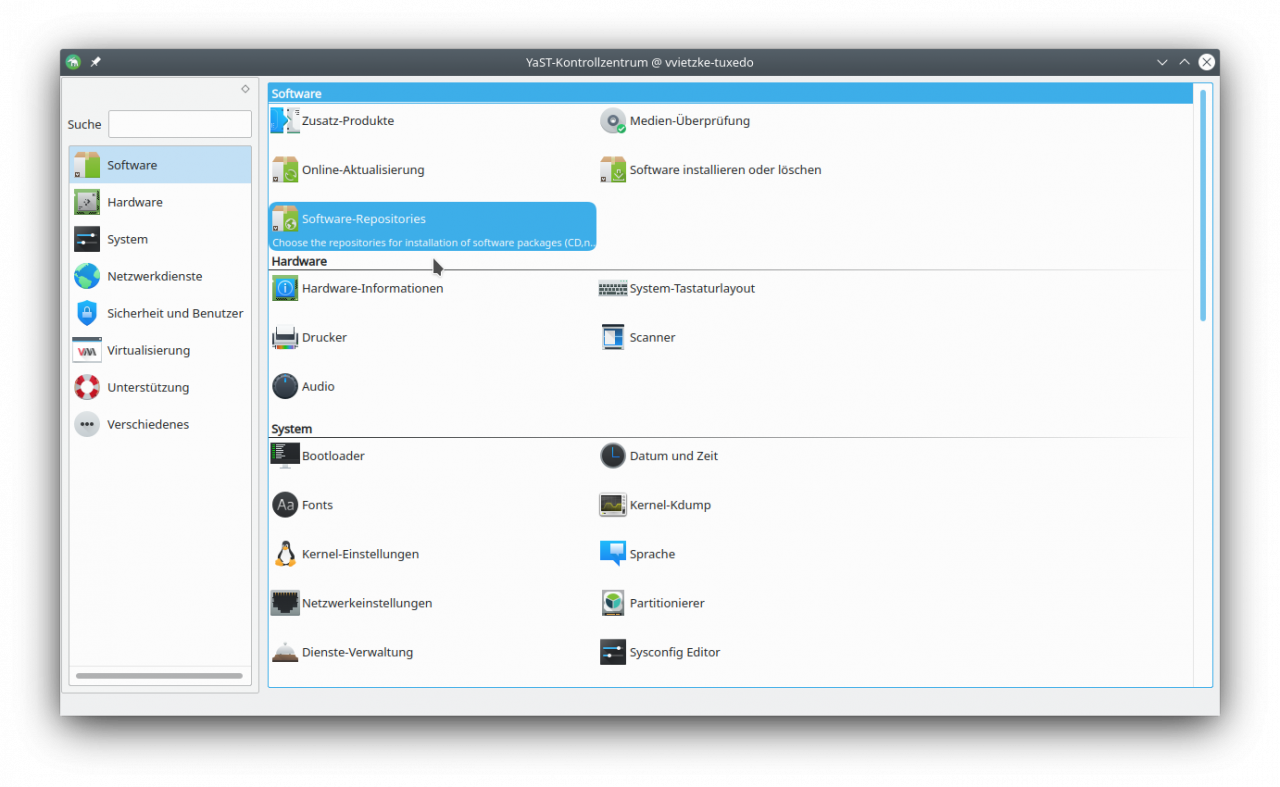Open Hardware-Informationen icon
1280x787 pixels.
click(x=285, y=288)
